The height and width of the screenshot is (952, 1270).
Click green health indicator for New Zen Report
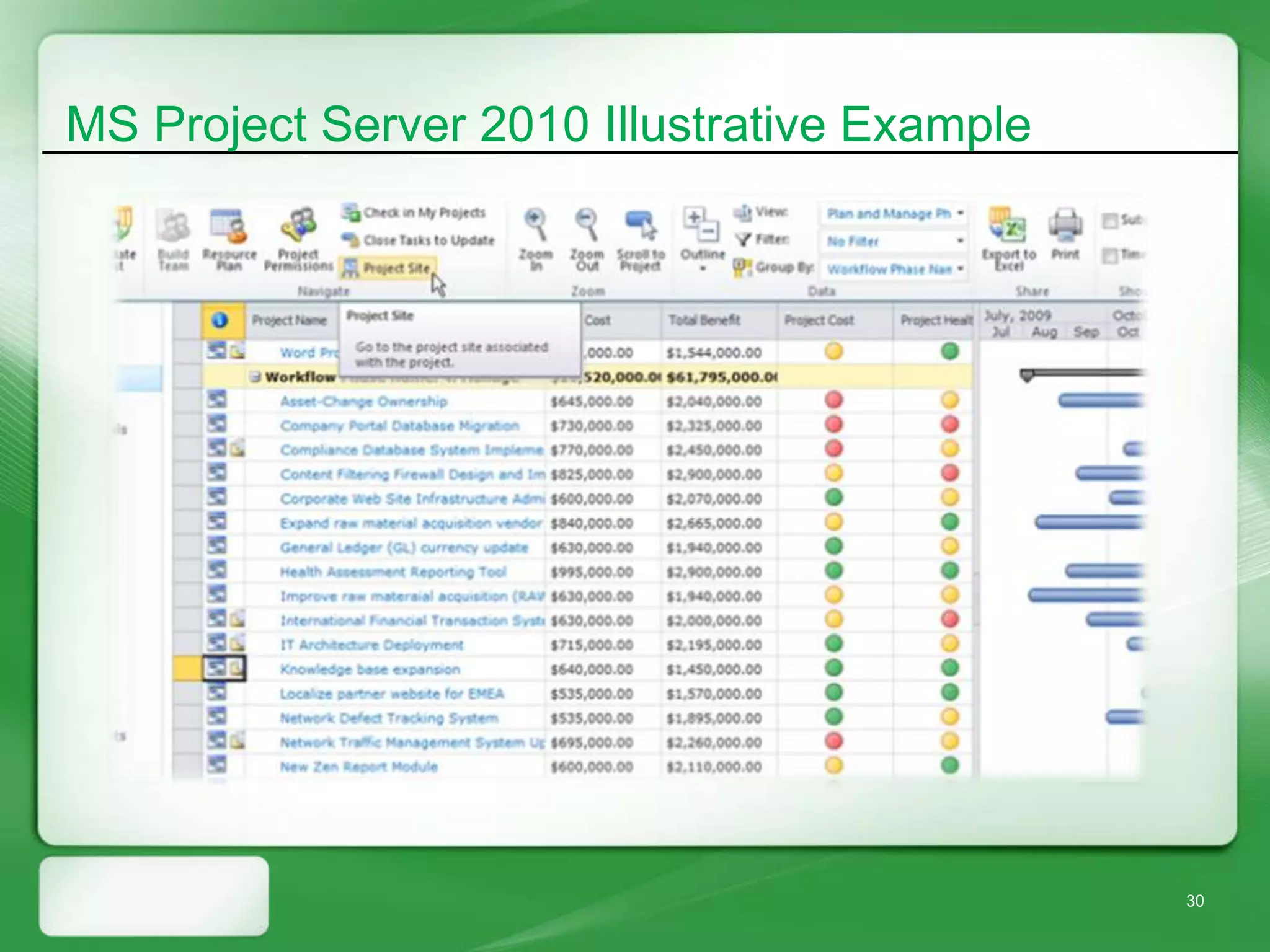(950, 765)
